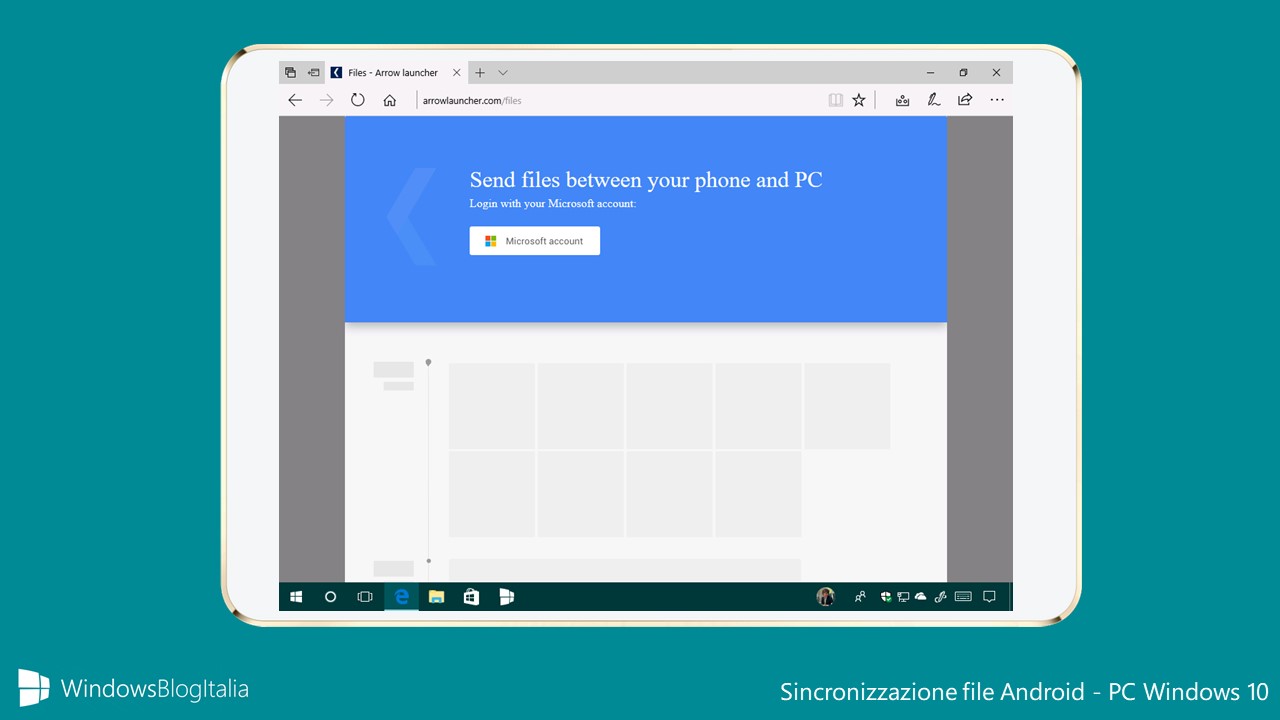Click Edge icon on taskbar
The height and width of the screenshot is (720, 1280).
[402, 597]
